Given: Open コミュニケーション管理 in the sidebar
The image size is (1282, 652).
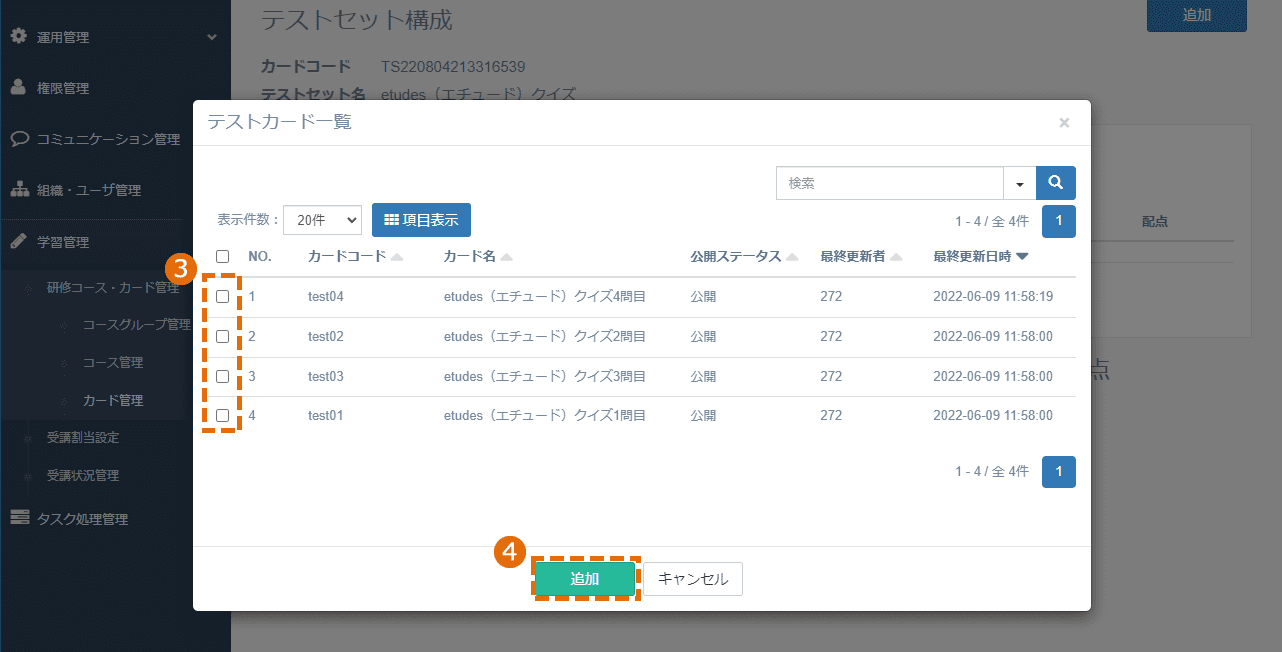Looking at the screenshot, I should click(x=108, y=139).
